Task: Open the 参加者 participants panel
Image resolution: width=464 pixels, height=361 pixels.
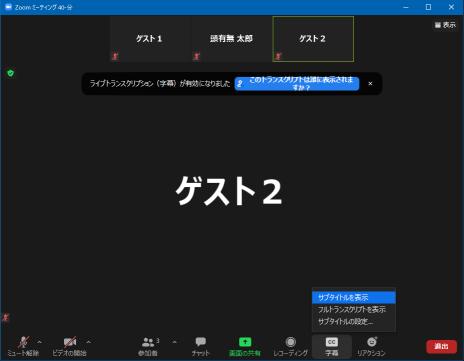Action: 148,346
